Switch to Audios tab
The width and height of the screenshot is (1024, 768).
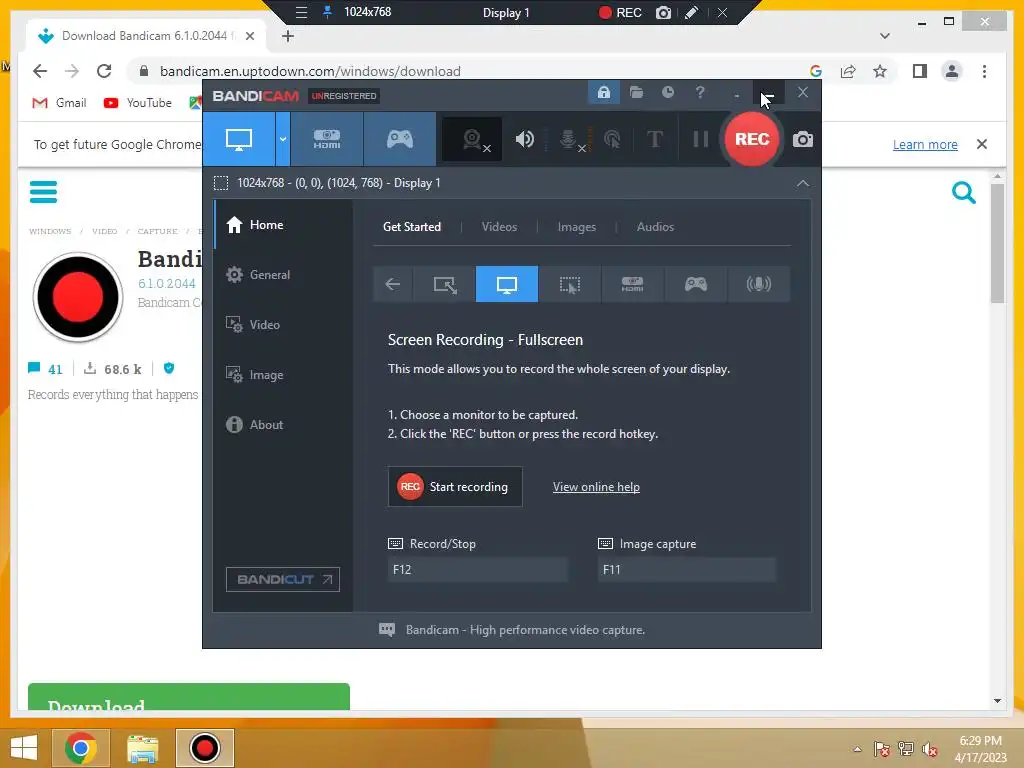(x=655, y=227)
